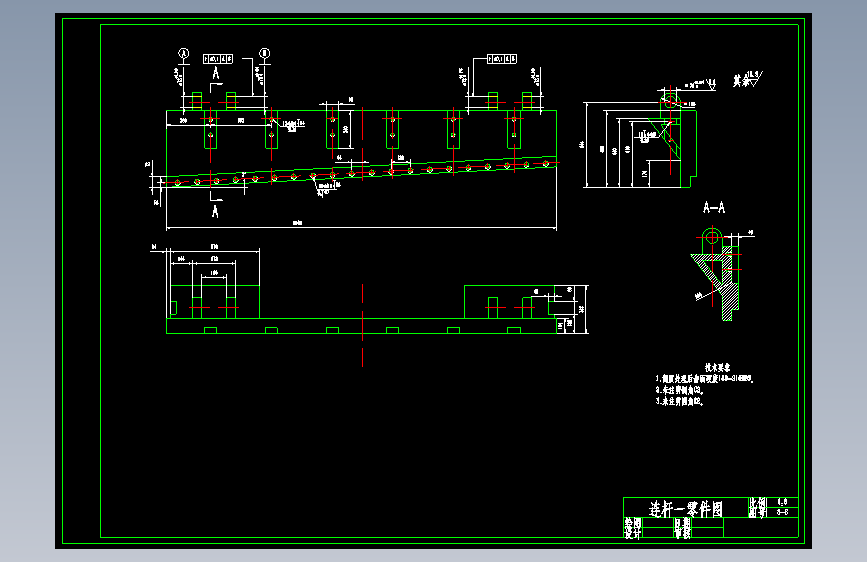This screenshot has height=562, width=867.
Task: Select the 审核 cell in title block
Action: tap(682, 533)
